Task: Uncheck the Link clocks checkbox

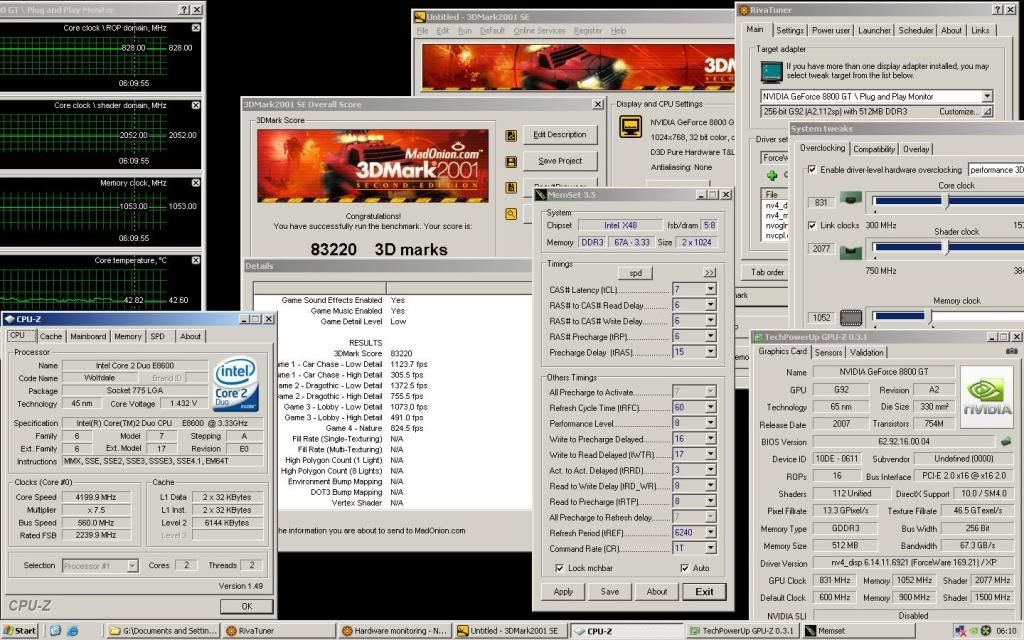Action: click(x=811, y=226)
